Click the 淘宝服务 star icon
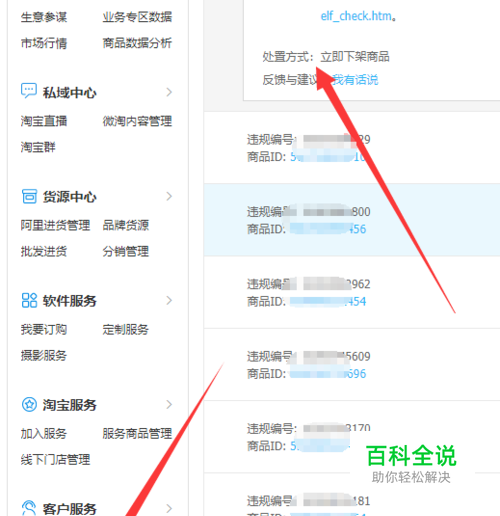Viewport: 500px width, 516px height. (29, 404)
